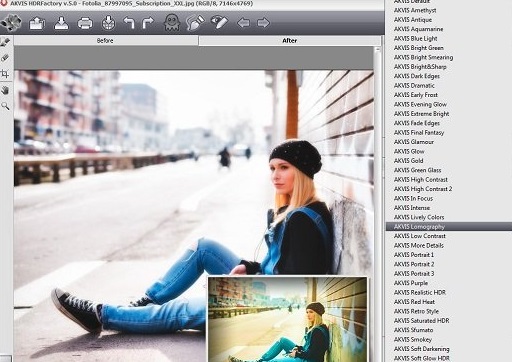Screen dimensions: 512x362
Task: Click the Lomography preset preview thumbnail
Action: pos(288,319)
